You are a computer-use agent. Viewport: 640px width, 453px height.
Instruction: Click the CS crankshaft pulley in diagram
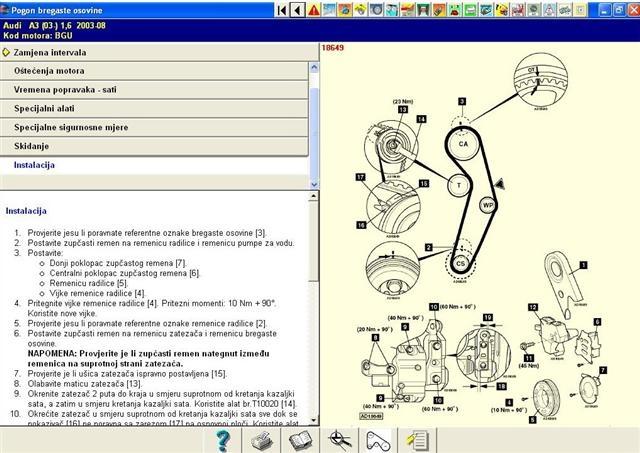(460, 263)
